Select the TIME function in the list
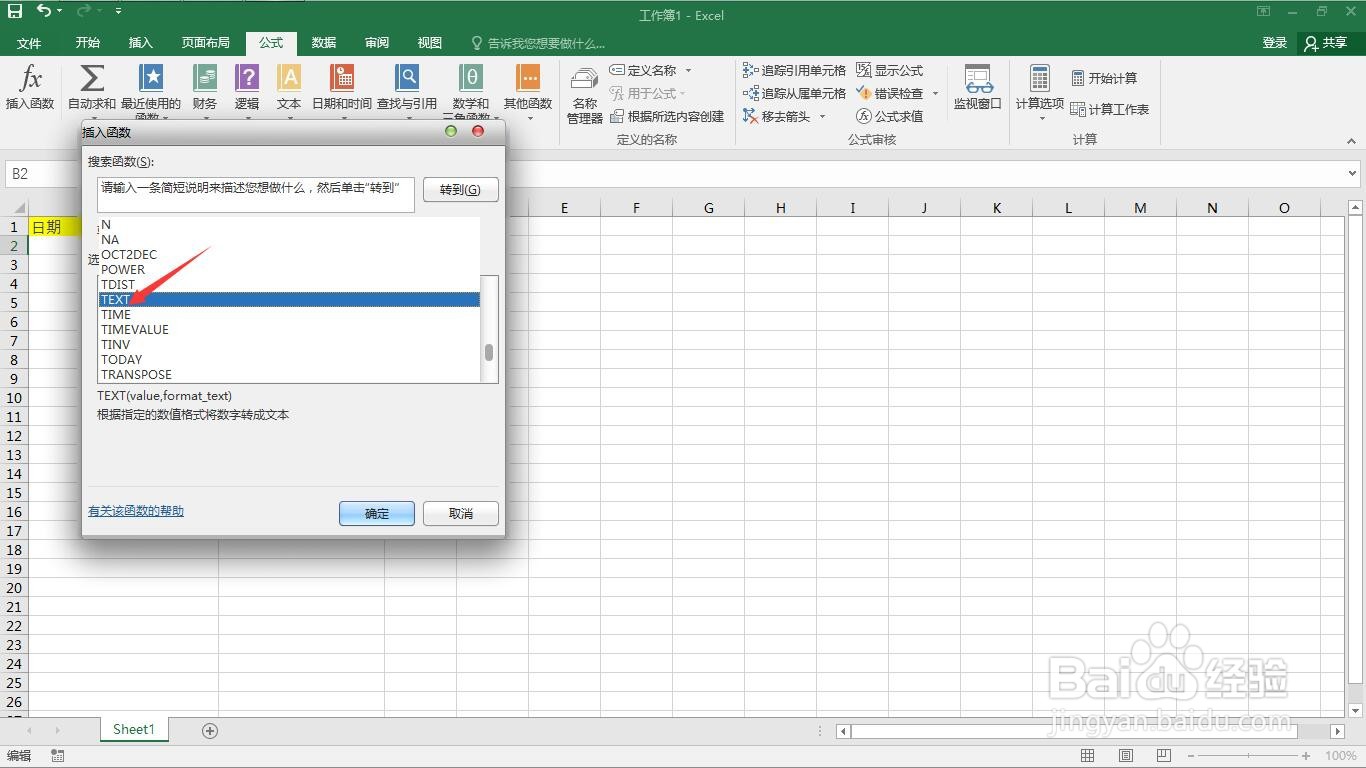Screen dimensions: 1366x768 (289, 314)
